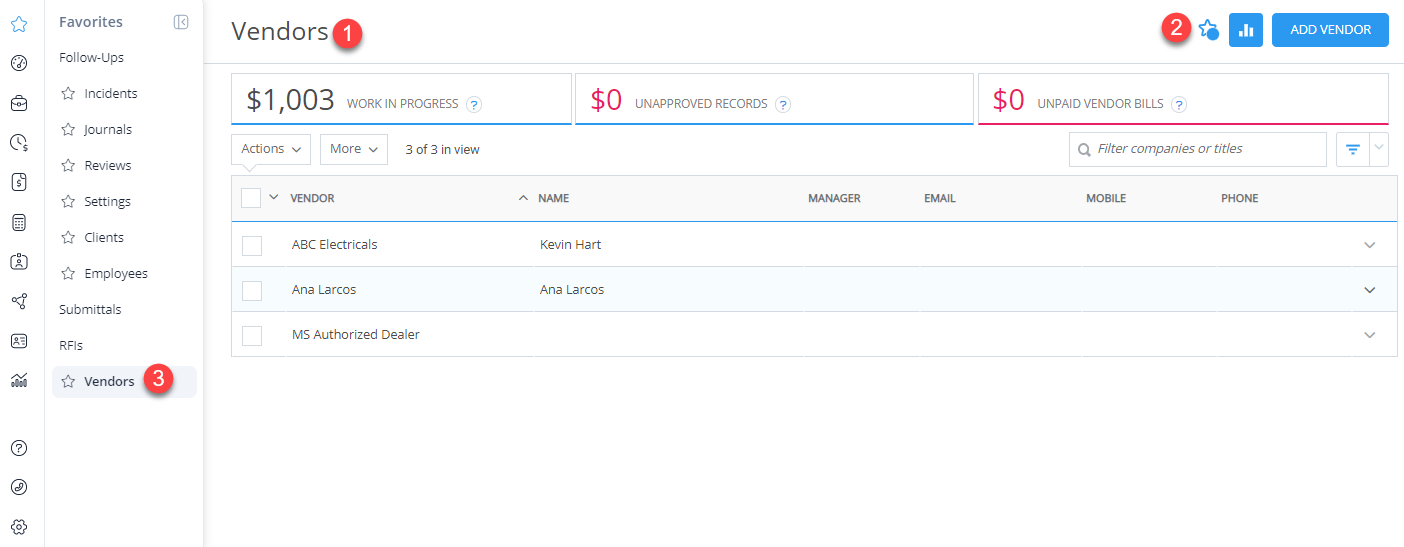Click the Filter companies or titles field

1198,149
